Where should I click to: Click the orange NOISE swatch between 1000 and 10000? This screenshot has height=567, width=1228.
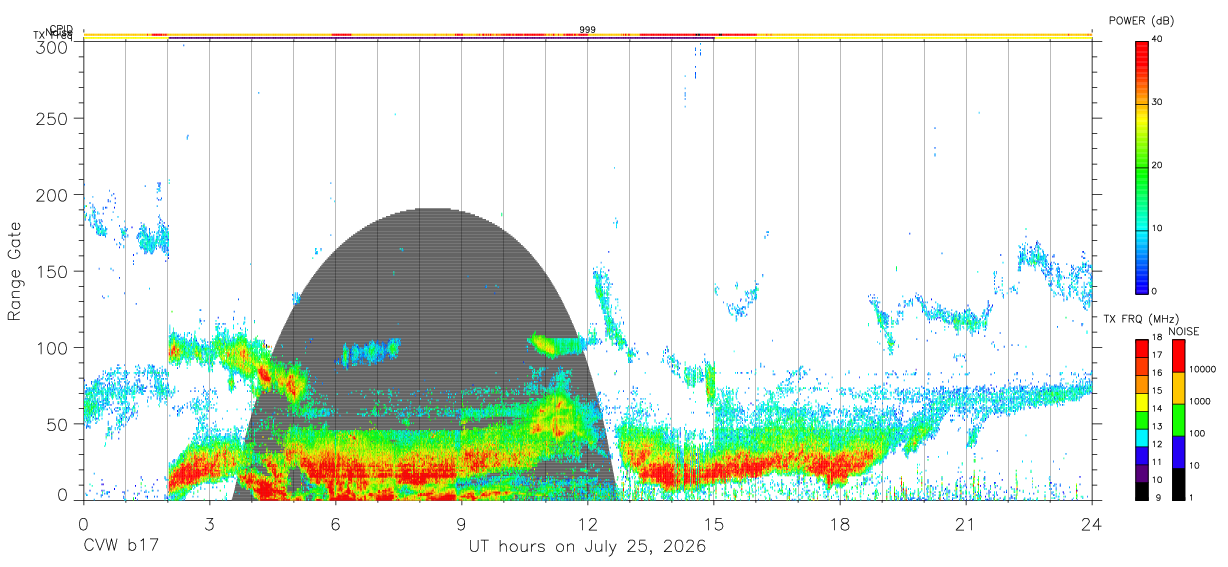coord(1179,388)
